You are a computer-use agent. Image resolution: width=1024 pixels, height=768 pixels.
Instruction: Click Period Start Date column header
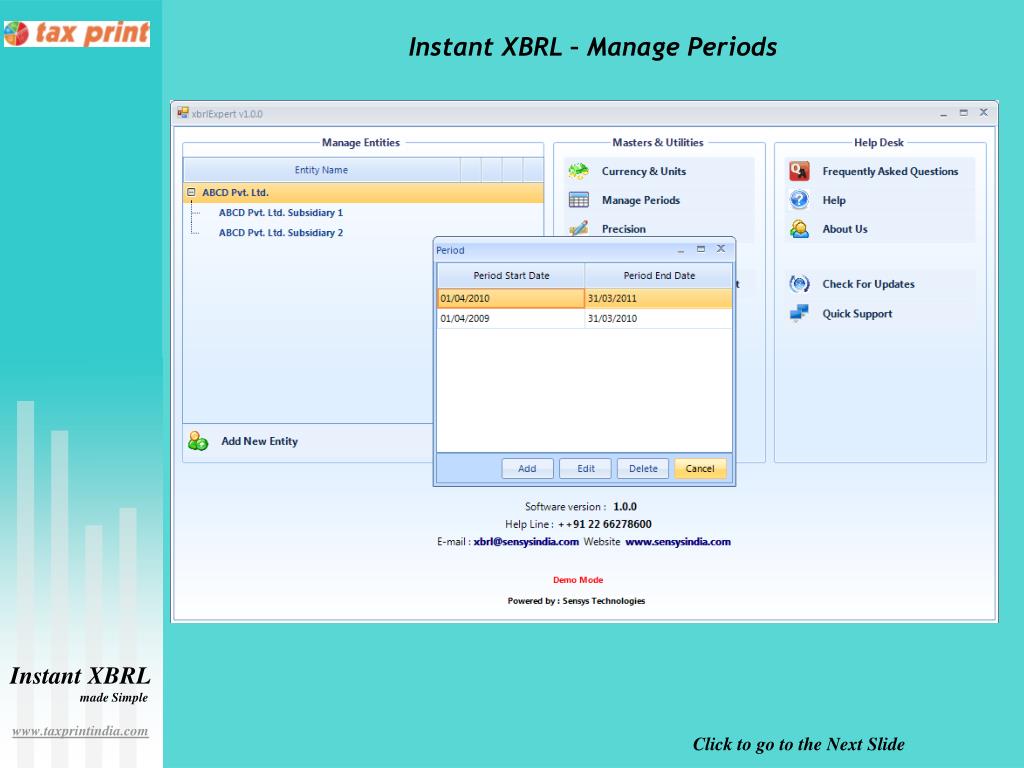(x=511, y=276)
